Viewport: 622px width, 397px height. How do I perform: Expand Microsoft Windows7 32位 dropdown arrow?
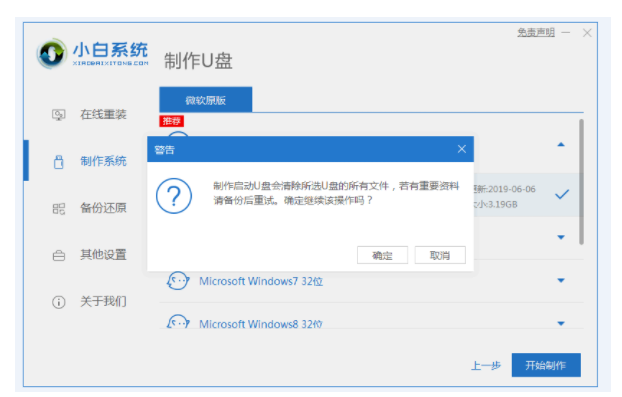point(561,281)
